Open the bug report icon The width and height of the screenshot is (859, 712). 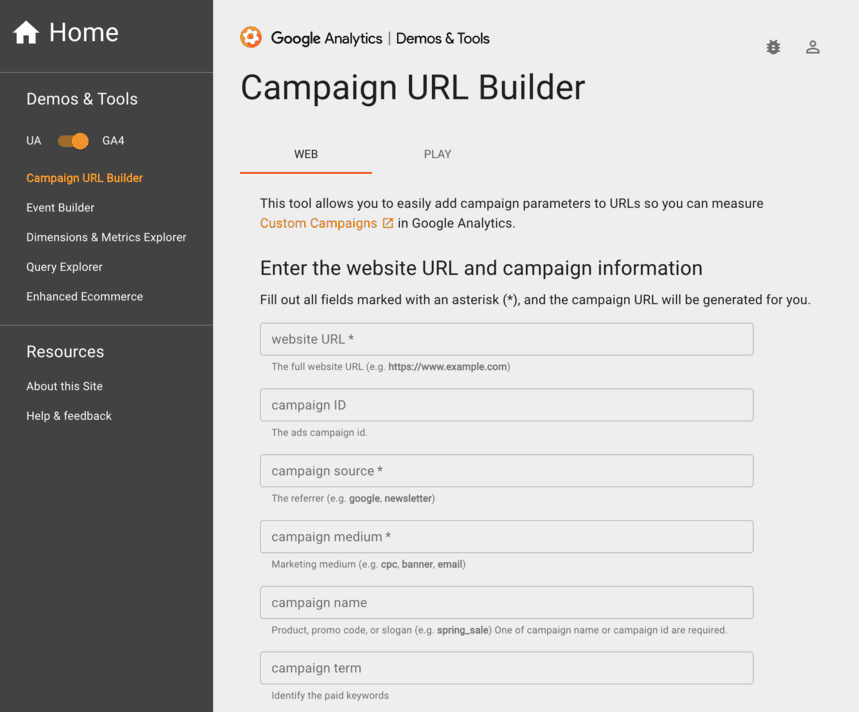[773, 47]
